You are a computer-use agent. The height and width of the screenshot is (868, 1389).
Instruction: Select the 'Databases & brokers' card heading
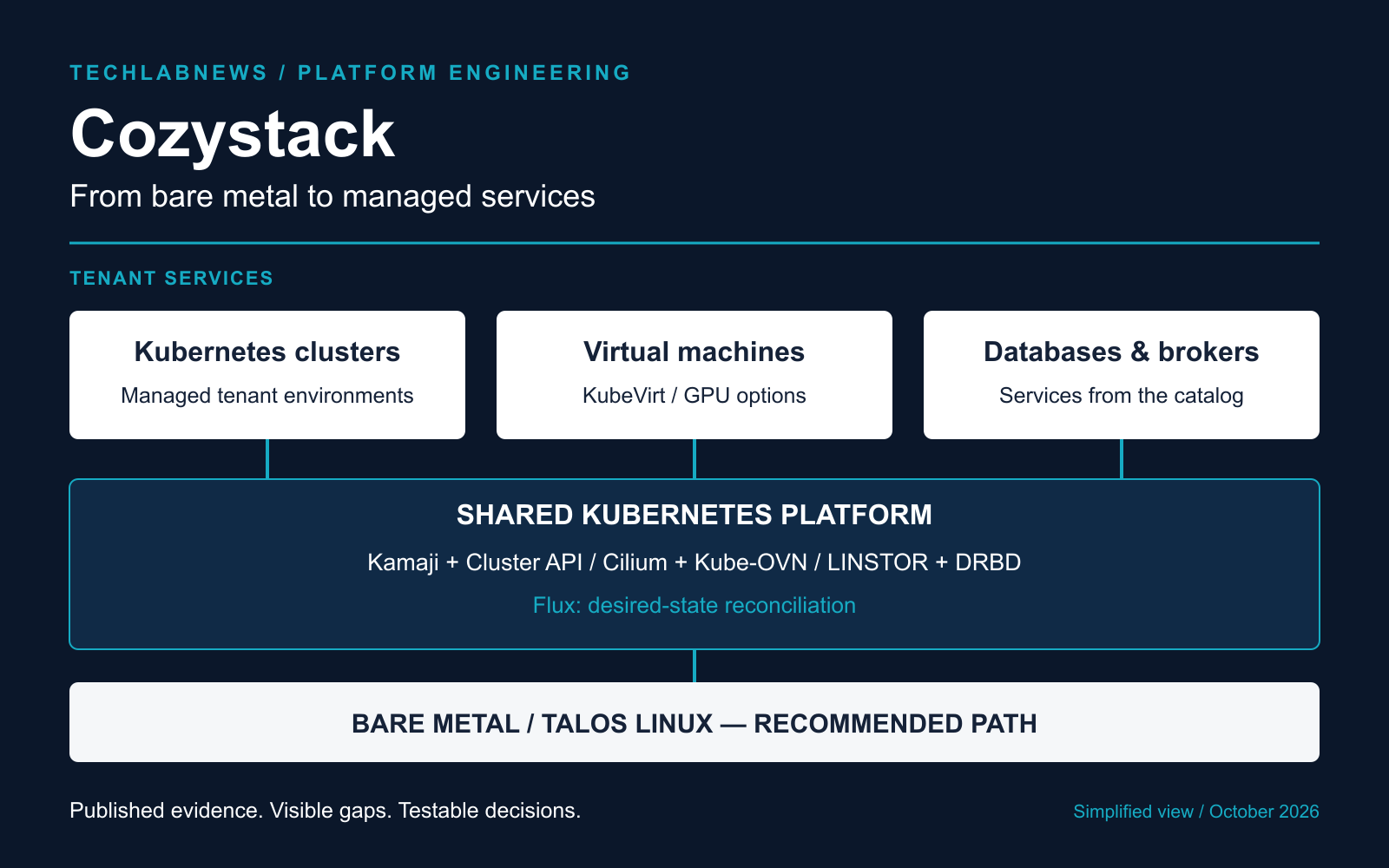(x=1122, y=352)
